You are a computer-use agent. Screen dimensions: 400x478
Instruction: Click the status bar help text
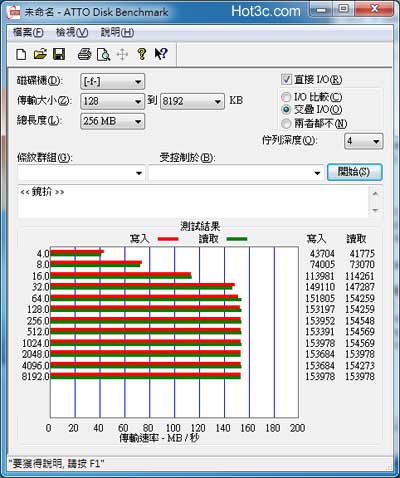56,463
